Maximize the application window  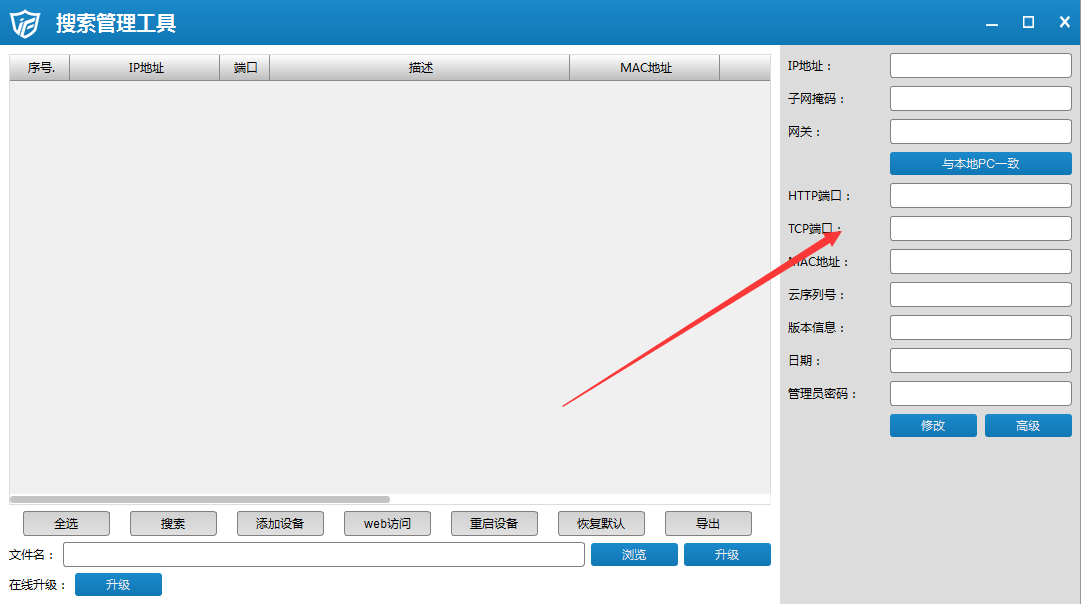click(x=1028, y=22)
